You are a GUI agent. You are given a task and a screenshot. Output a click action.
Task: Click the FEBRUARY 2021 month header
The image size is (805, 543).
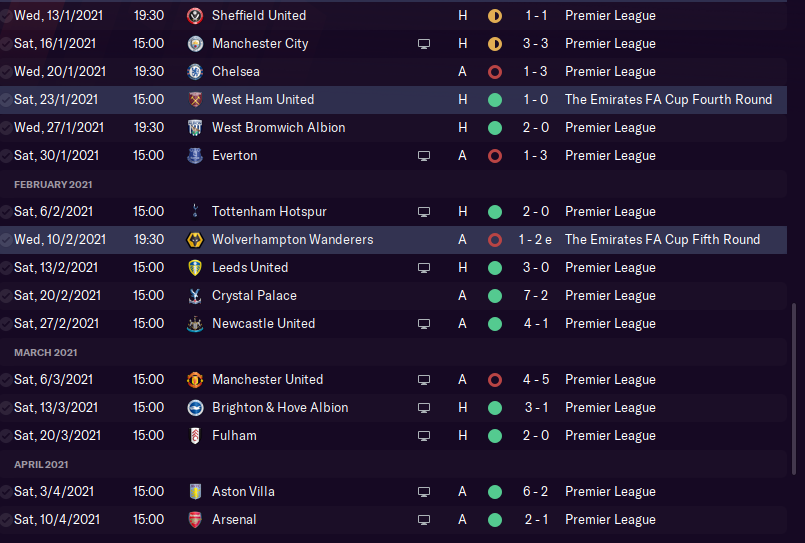[54, 184]
